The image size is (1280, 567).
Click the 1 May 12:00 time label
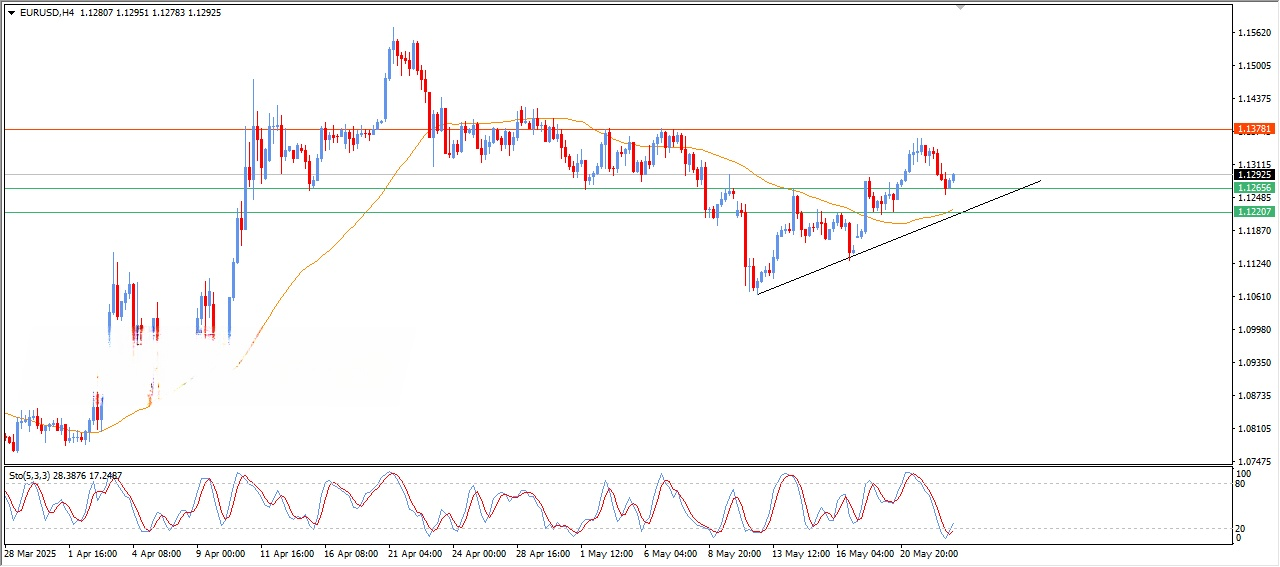606,553
